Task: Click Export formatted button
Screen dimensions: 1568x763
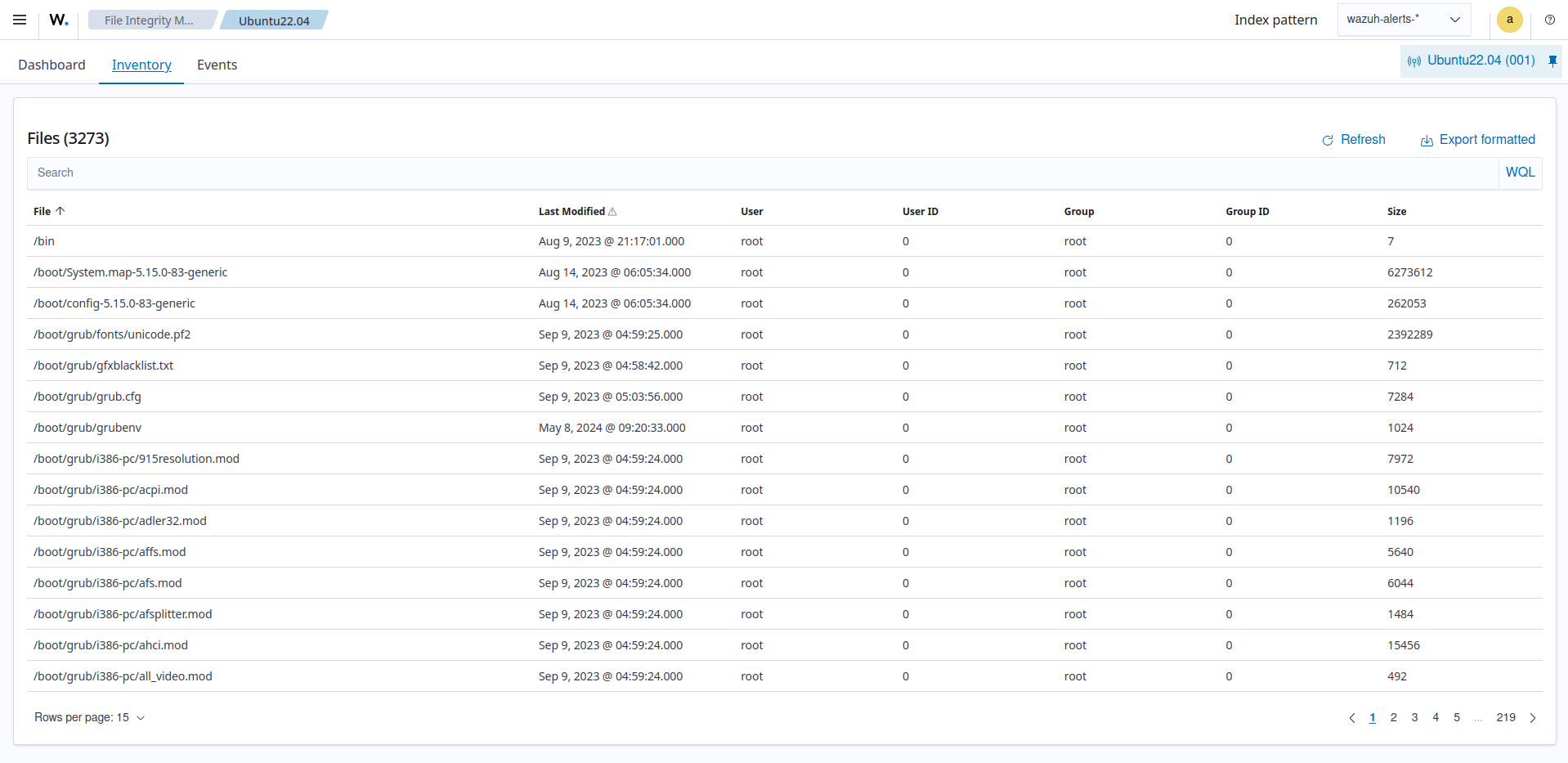Action: point(1478,140)
